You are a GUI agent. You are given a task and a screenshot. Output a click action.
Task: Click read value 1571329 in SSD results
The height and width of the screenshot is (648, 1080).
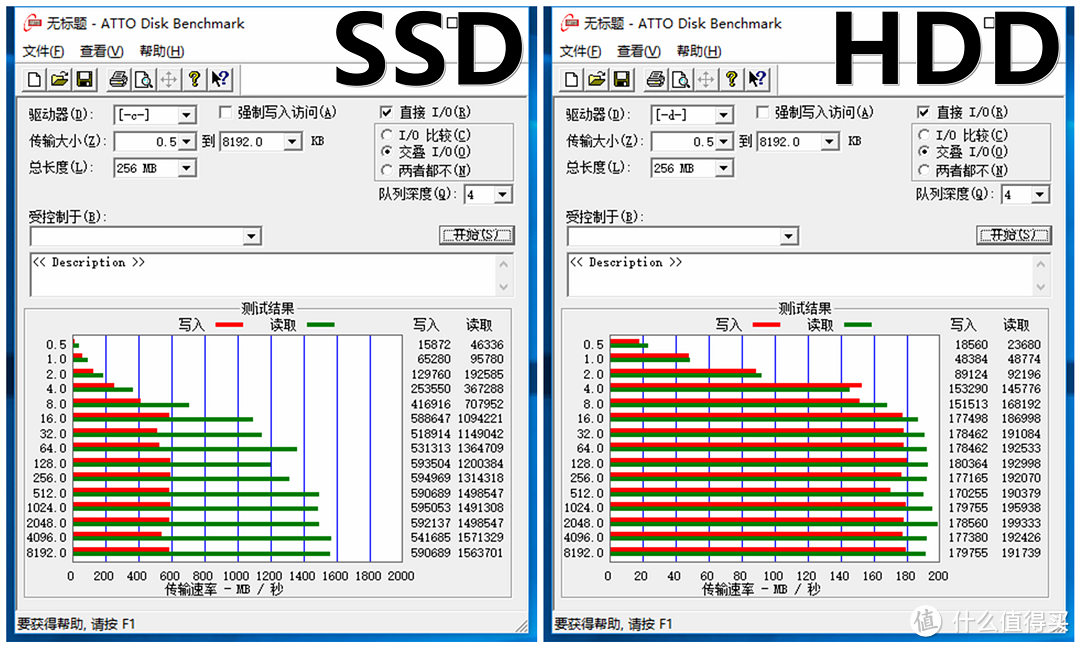tap(480, 538)
